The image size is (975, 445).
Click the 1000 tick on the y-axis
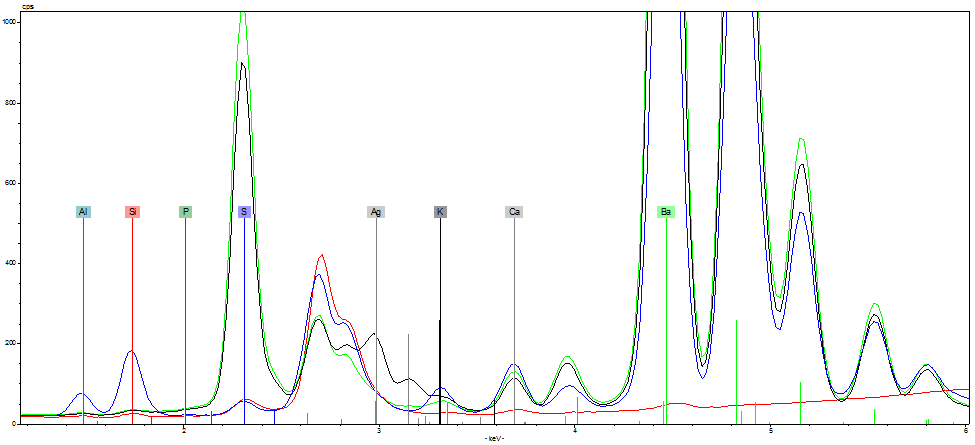coord(10,22)
